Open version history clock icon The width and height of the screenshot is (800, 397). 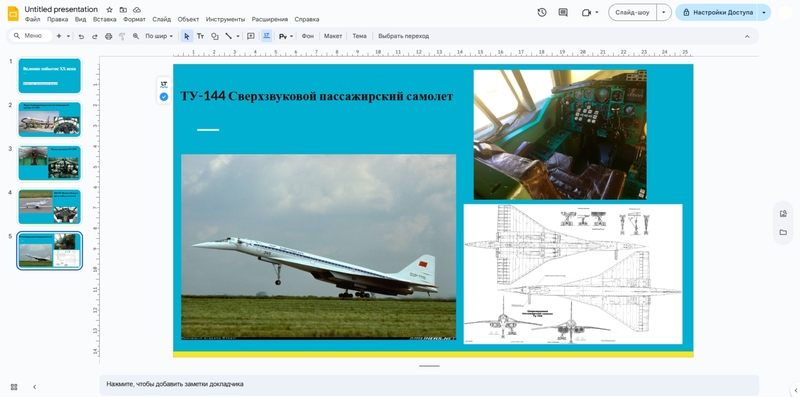click(x=542, y=12)
